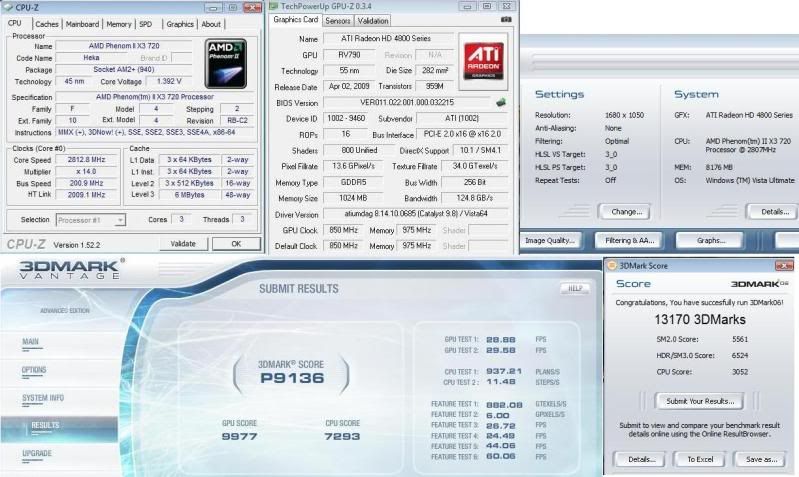
Task: Click the Help button in 3DMark Vantage
Action: pos(574,288)
